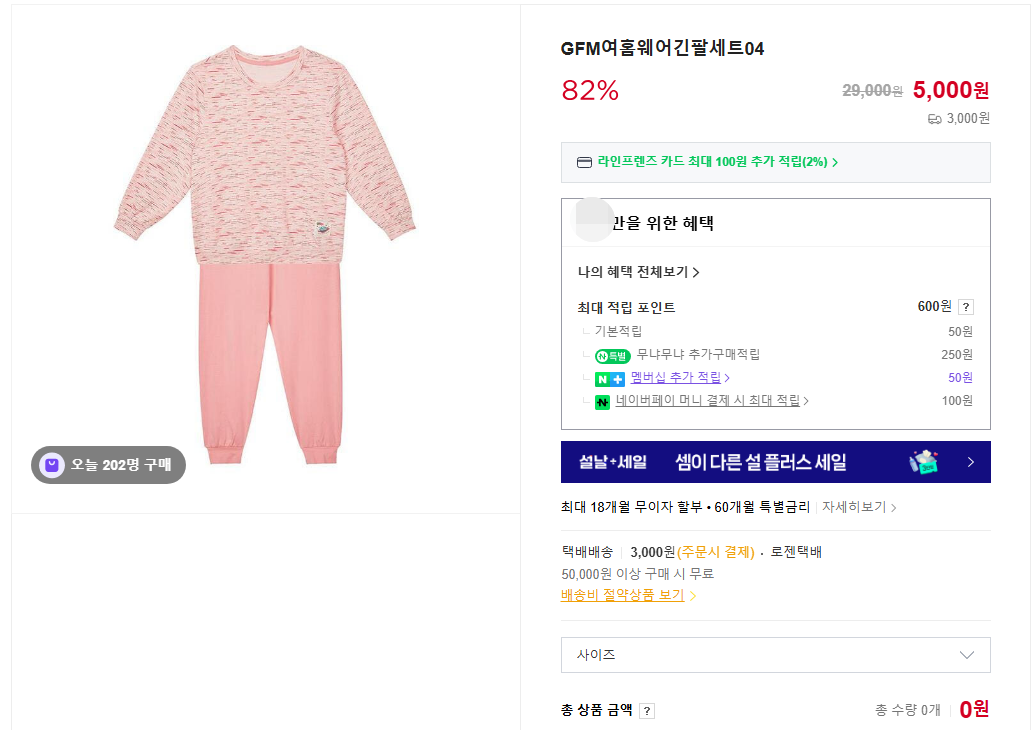This screenshot has width=1034, height=730.
Task: Open the 사이즈 dropdown
Action: pos(775,655)
